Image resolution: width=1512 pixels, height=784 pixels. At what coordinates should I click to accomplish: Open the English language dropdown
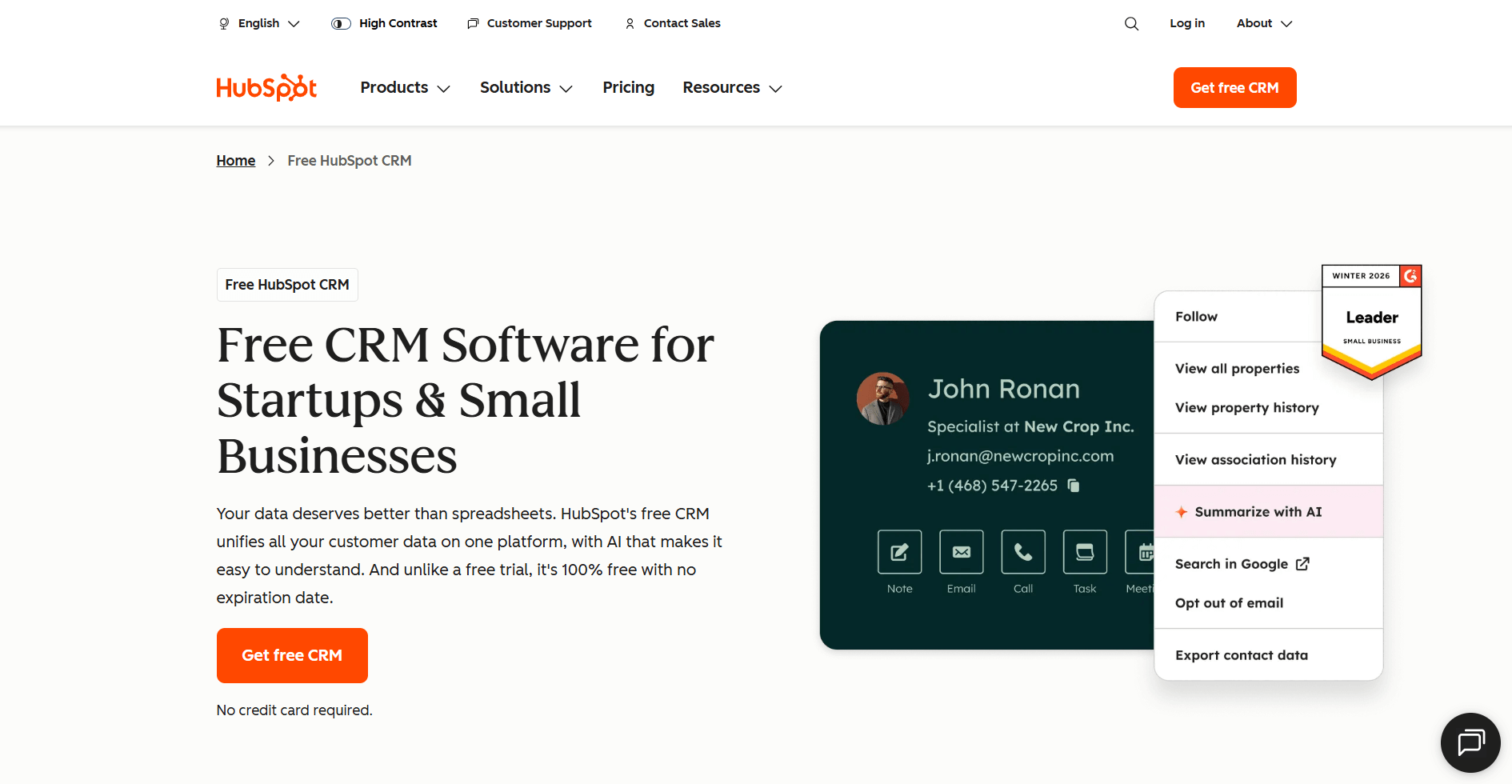[x=259, y=23]
